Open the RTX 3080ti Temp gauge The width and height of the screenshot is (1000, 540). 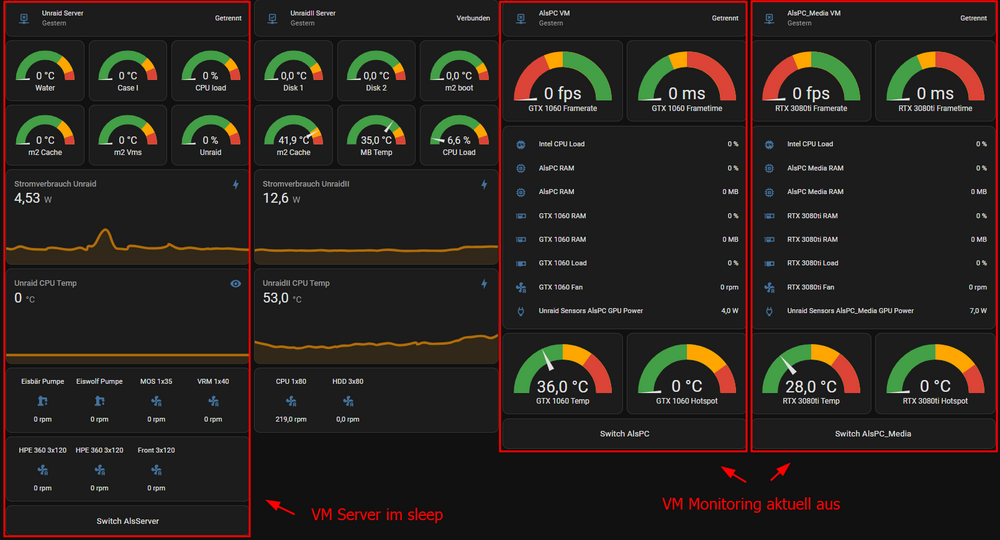point(811,374)
